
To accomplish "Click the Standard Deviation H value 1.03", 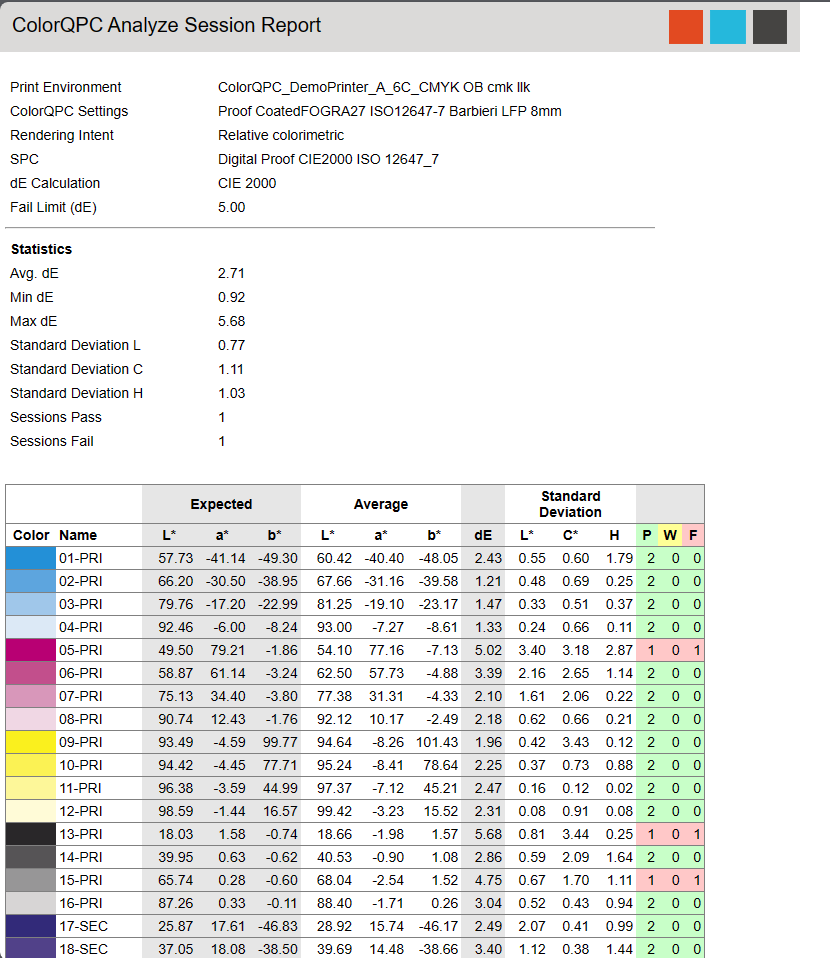I will (x=232, y=393).
